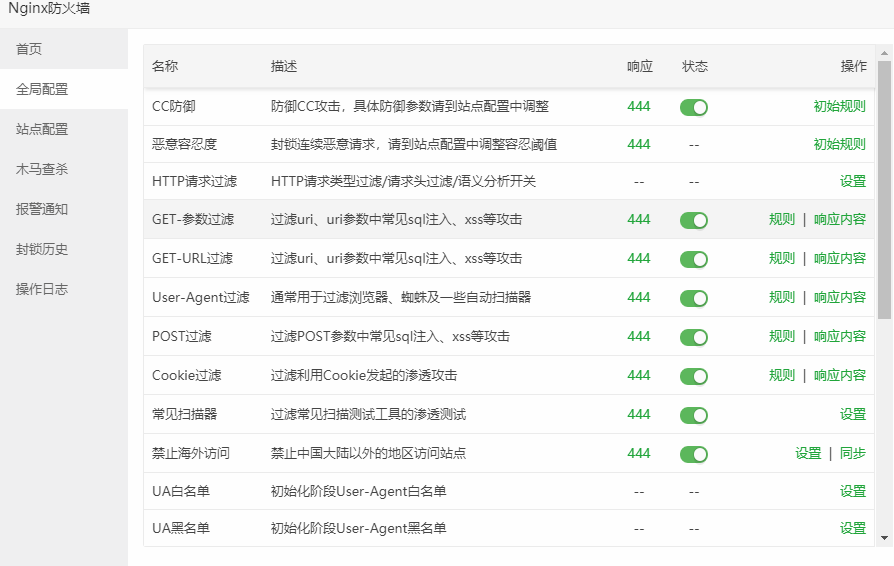Open 响应内容 for User-Agent过滤
The height and width of the screenshot is (566, 894).
tap(839, 297)
